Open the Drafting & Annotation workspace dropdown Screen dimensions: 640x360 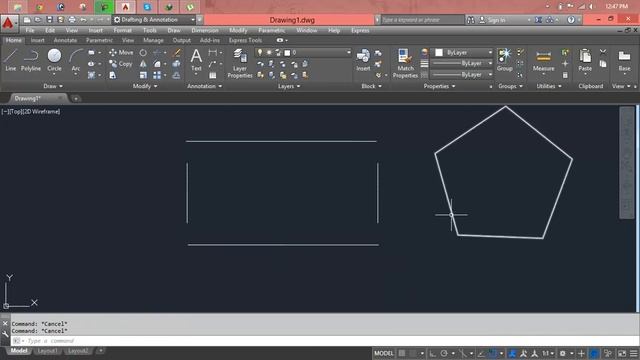(154, 20)
